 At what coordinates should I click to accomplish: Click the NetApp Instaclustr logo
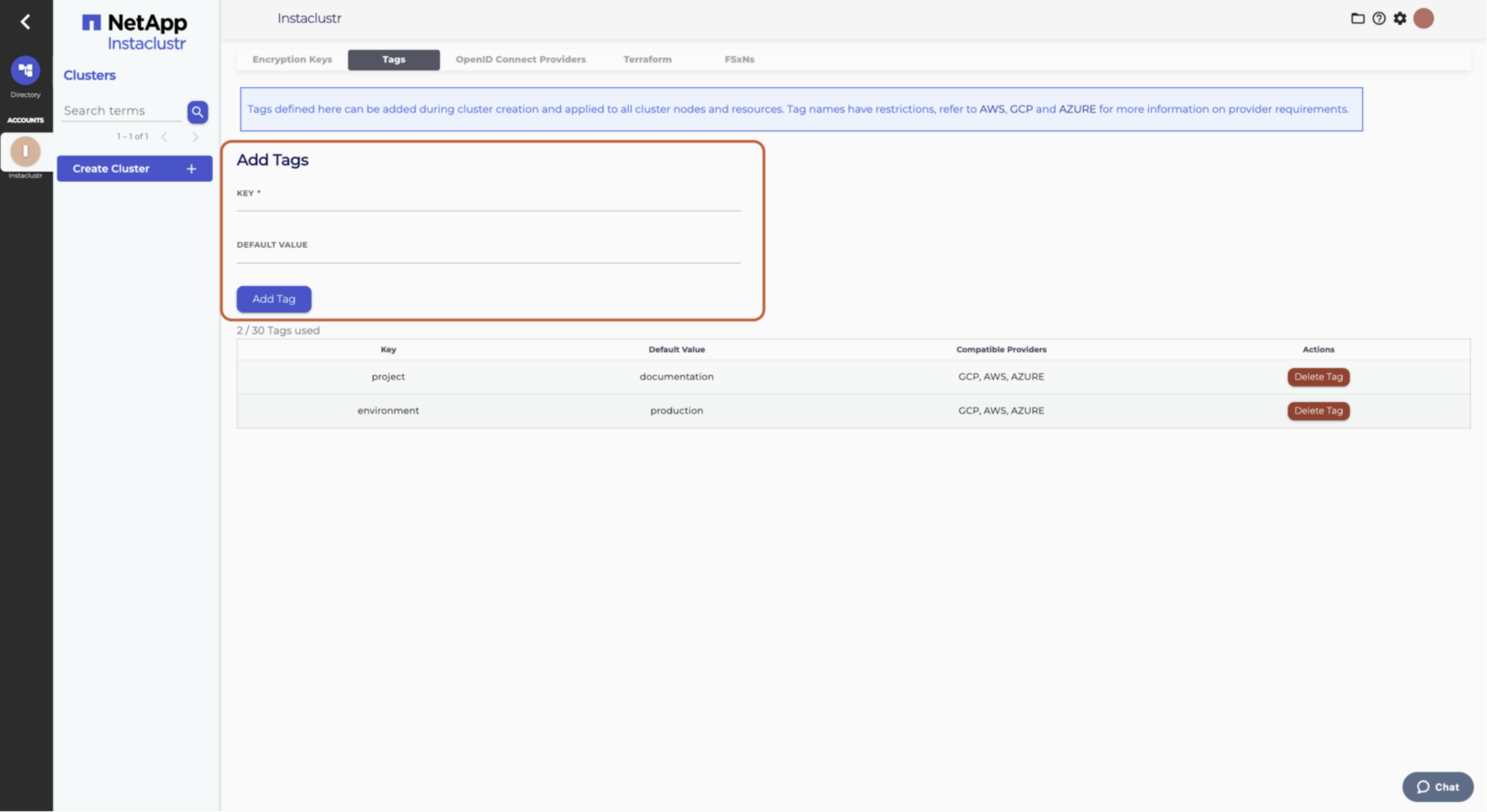pos(134,32)
